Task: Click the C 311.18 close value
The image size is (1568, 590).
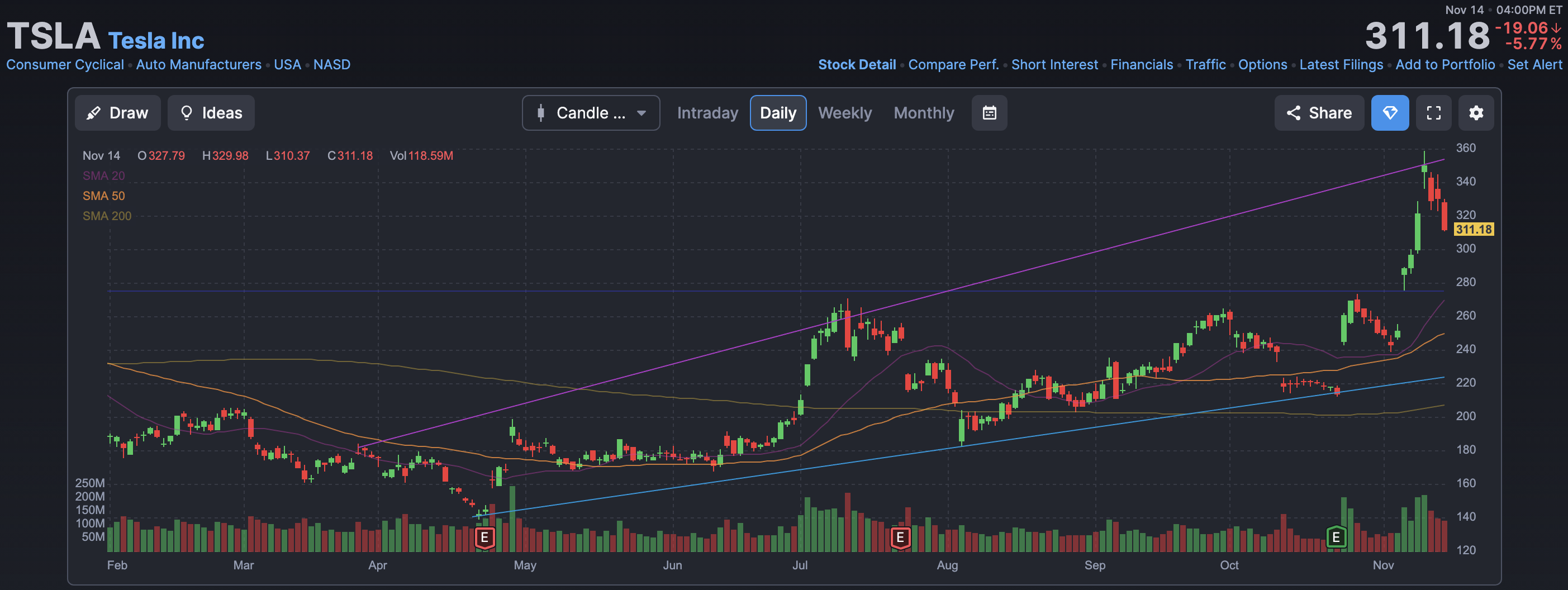Action: tap(350, 156)
